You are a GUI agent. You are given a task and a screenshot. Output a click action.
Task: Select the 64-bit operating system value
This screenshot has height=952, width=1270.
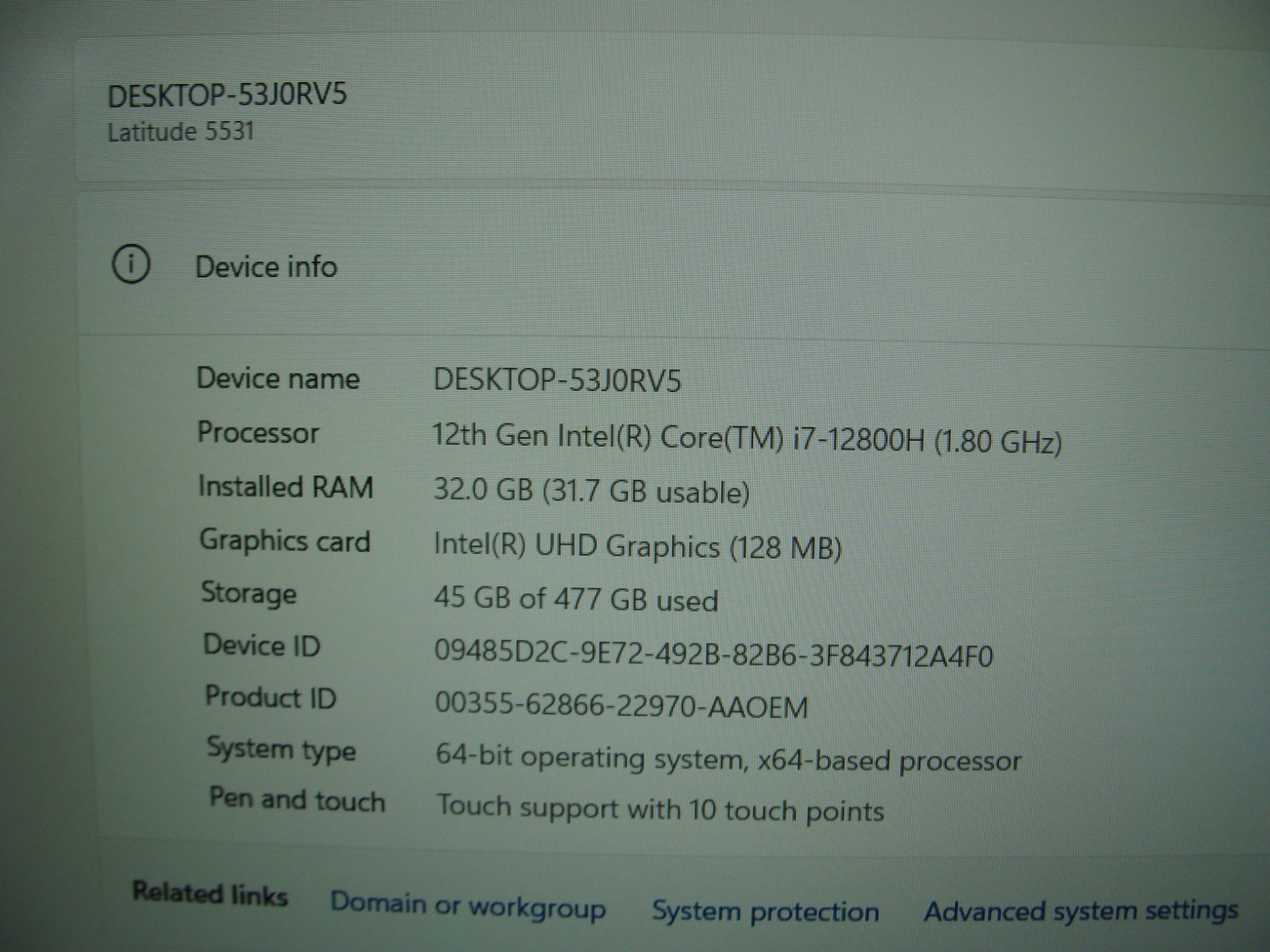(728, 759)
